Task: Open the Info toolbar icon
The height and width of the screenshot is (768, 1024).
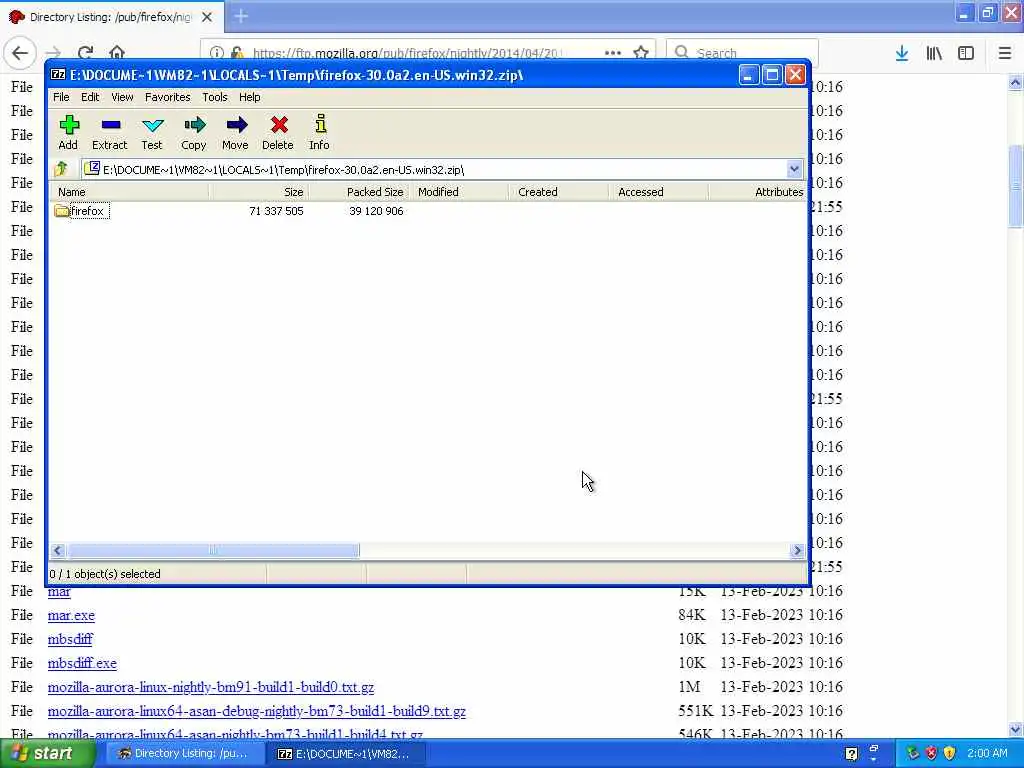Action: tap(319, 133)
